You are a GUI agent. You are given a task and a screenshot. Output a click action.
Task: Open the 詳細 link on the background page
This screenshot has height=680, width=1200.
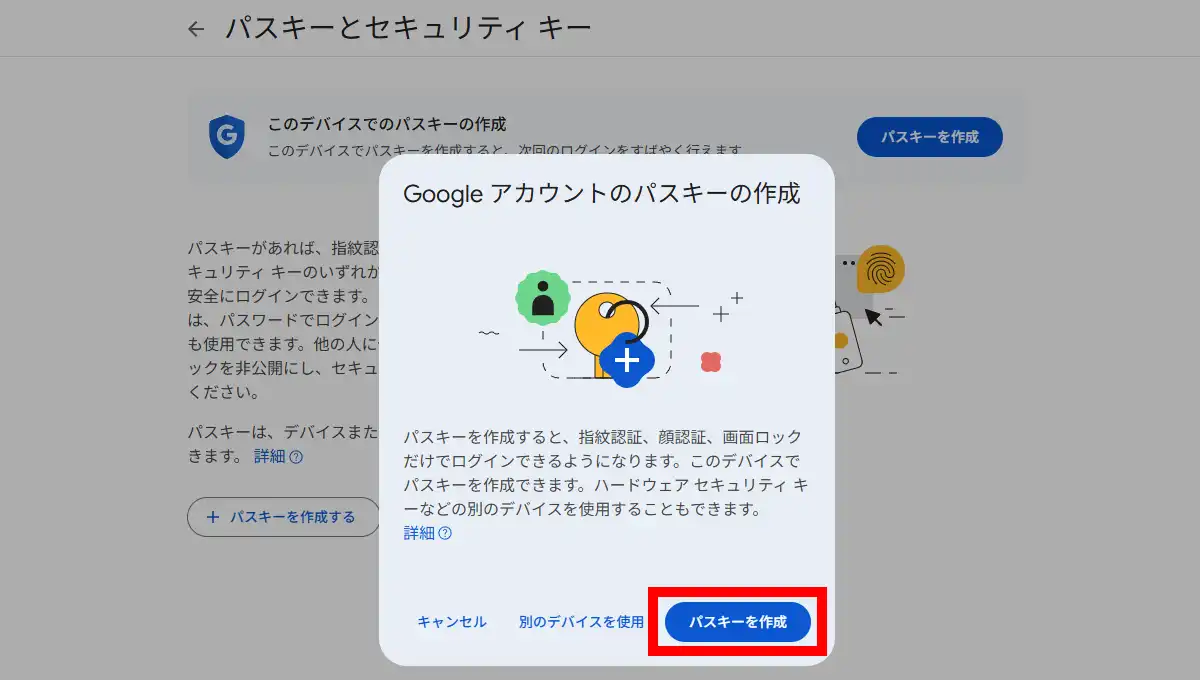278,456
